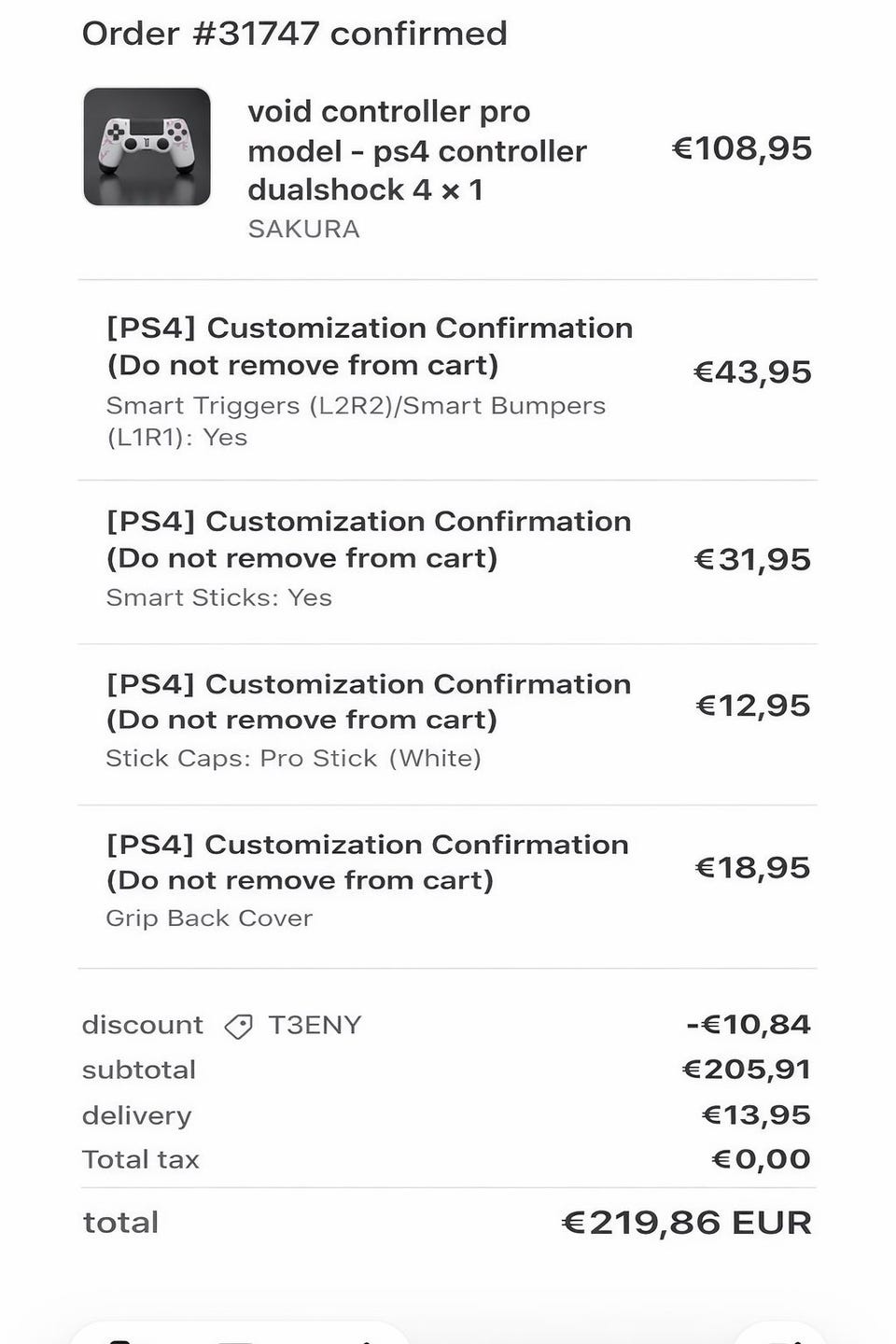Select the Smart Sticks: Yes line
This screenshot has height=1344, width=896.
219,597
